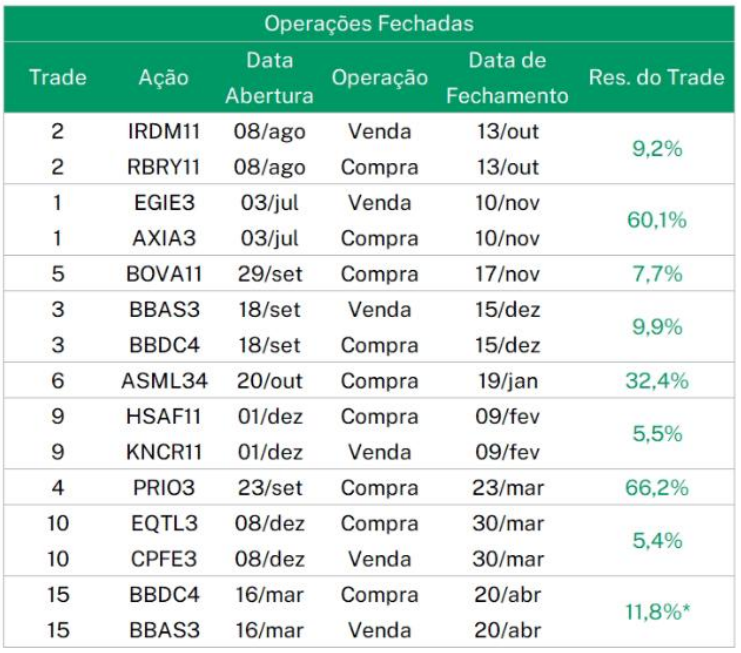This screenshot has width=741, height=653.
Task: Click the 60,1% trade result
Action: click(x=656, y=220)
